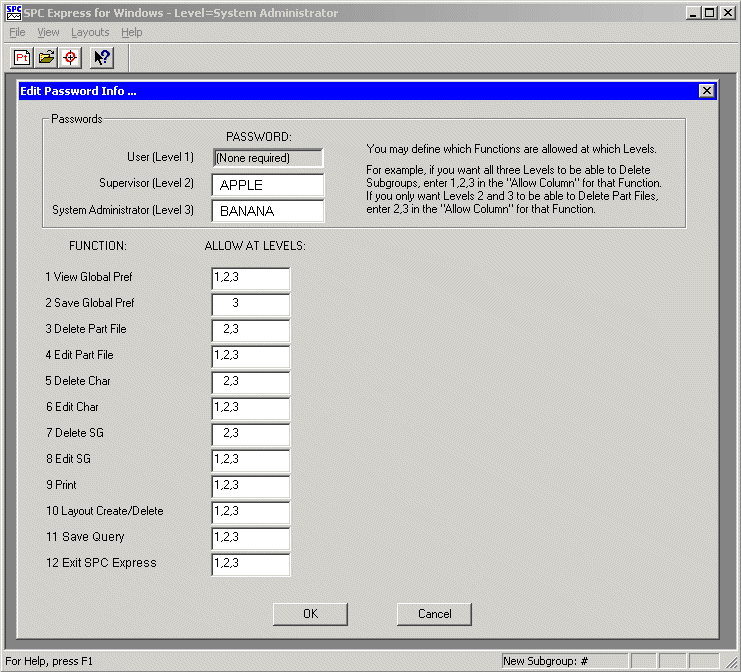The width and height of the screenshot is (741, 672).
Task: Click the Delete SG levels field
Action: tap(251, 434)
